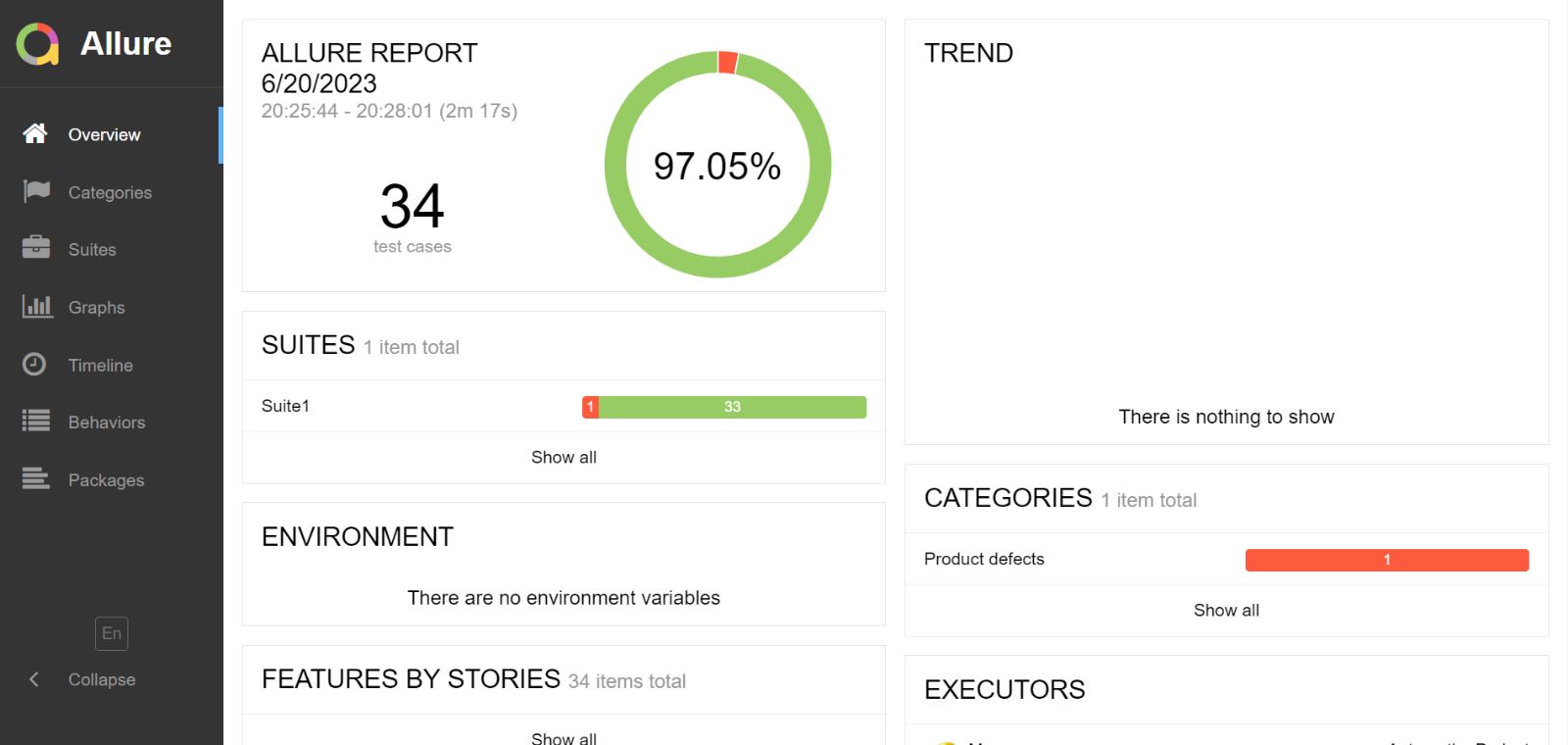Click Show all under Categories
The width and height of the screenshot is (1568, 745).
[1226, 610]
